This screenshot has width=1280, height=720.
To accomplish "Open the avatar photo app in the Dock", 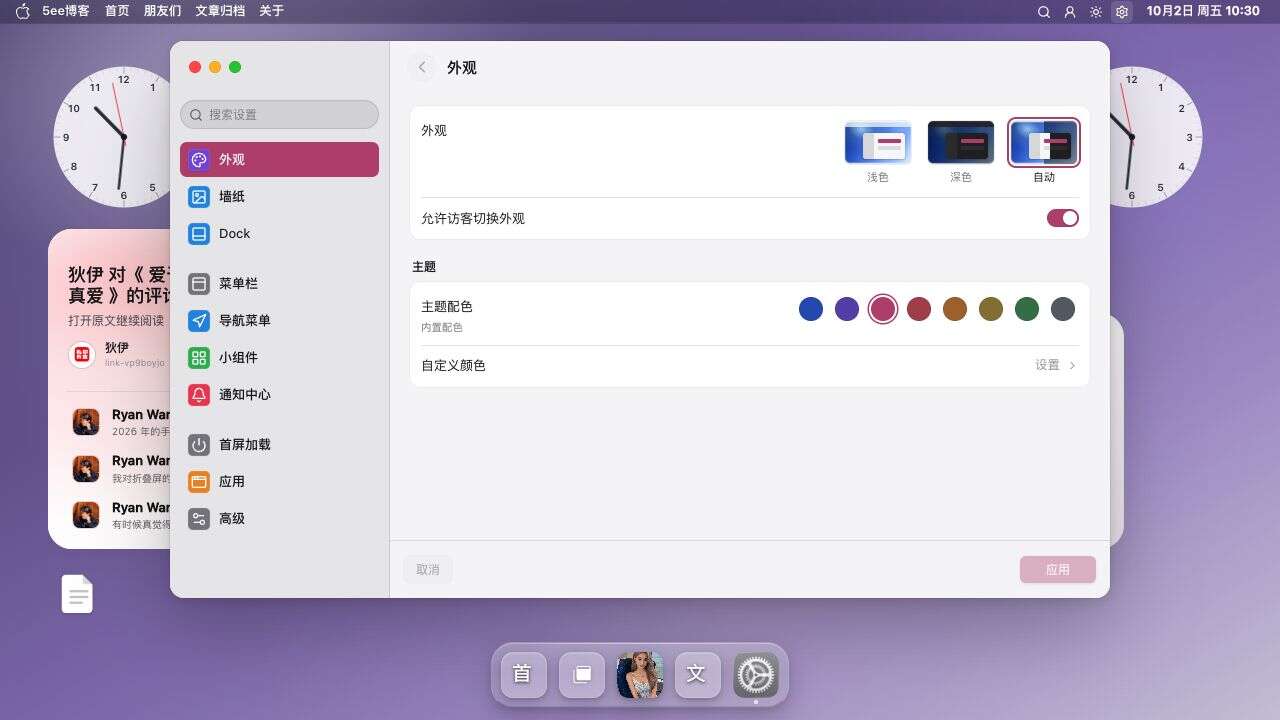I will click(x=640, y=674).
